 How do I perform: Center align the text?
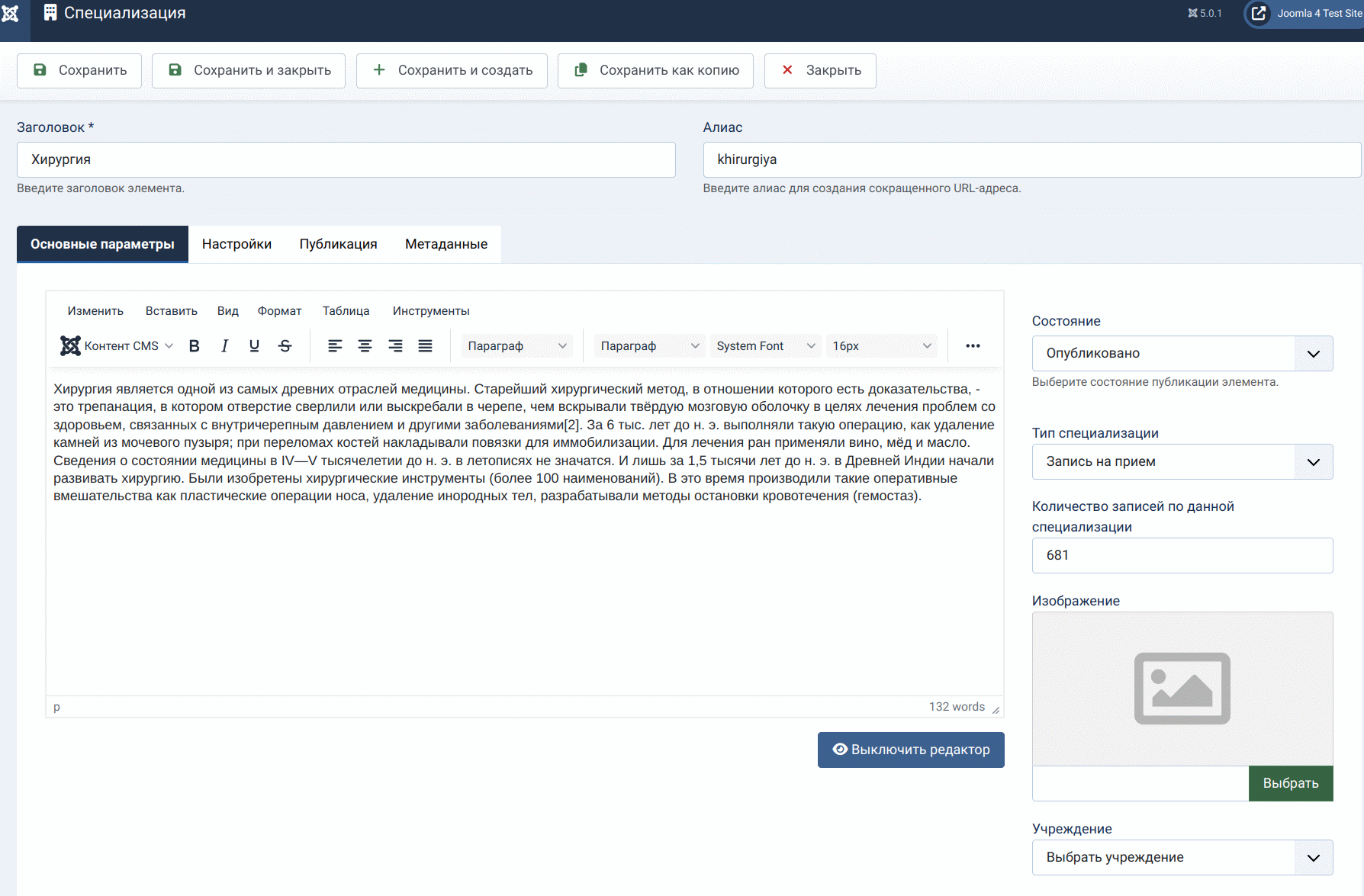tap(365, 346)
